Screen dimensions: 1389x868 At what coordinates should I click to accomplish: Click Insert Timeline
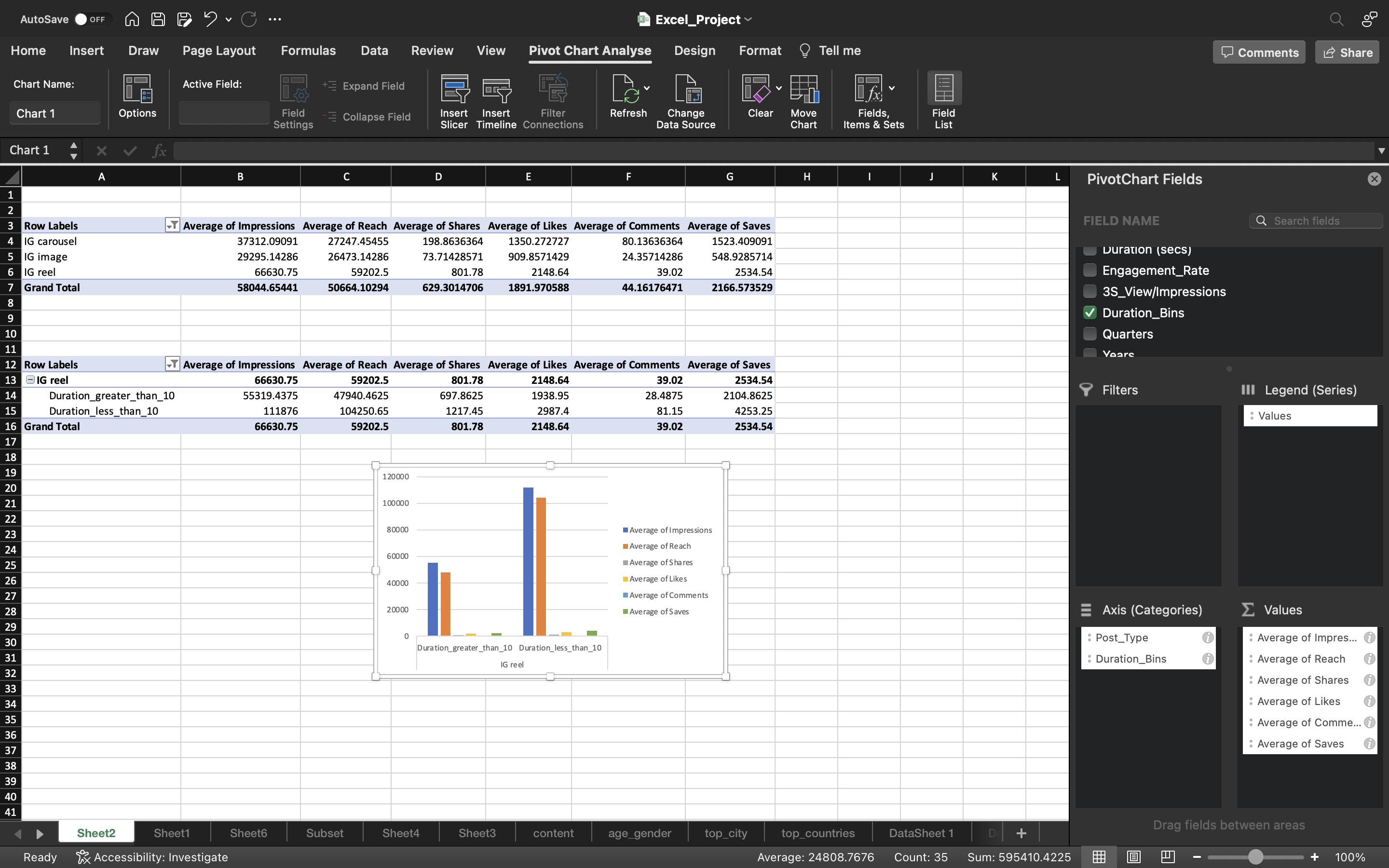point(496,102)
